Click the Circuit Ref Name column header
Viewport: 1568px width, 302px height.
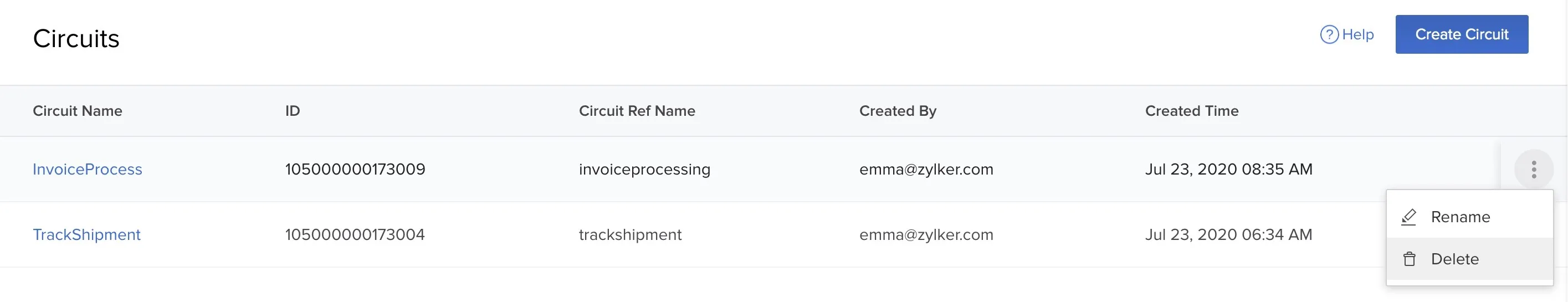[x=637, y=111]
